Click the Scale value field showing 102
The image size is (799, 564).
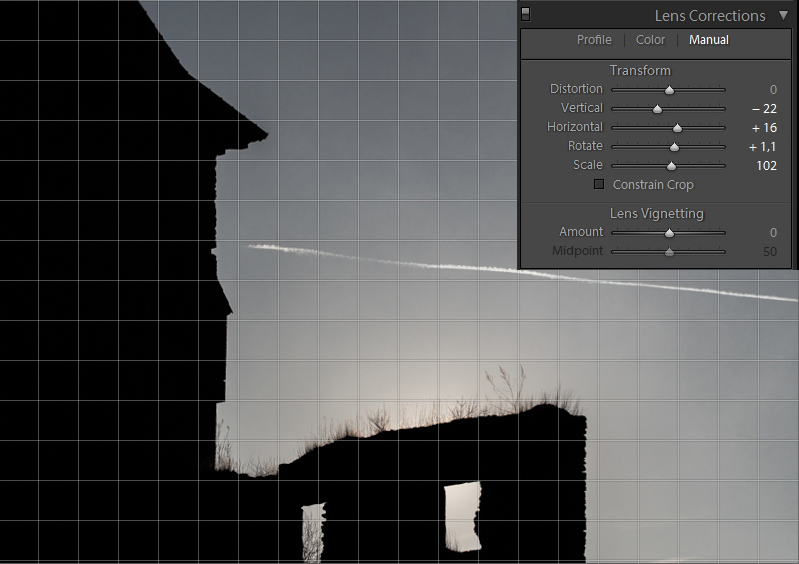[x=766, y=166]
